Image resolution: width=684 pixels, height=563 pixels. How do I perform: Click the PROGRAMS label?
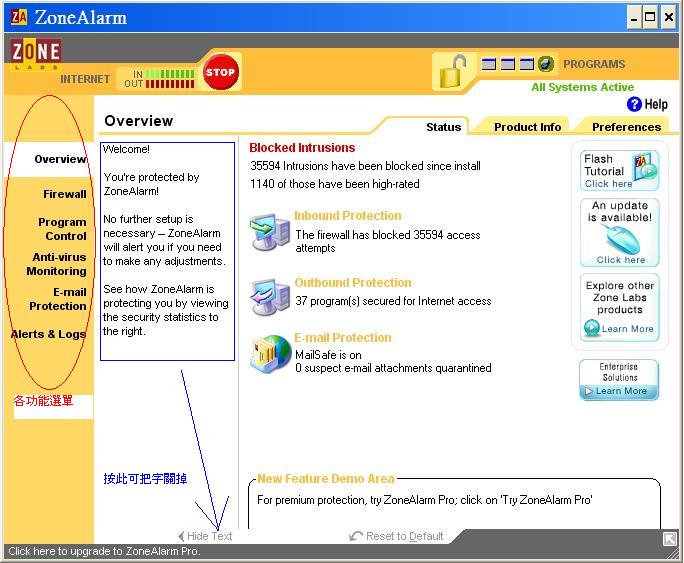(x=594, y=64)
